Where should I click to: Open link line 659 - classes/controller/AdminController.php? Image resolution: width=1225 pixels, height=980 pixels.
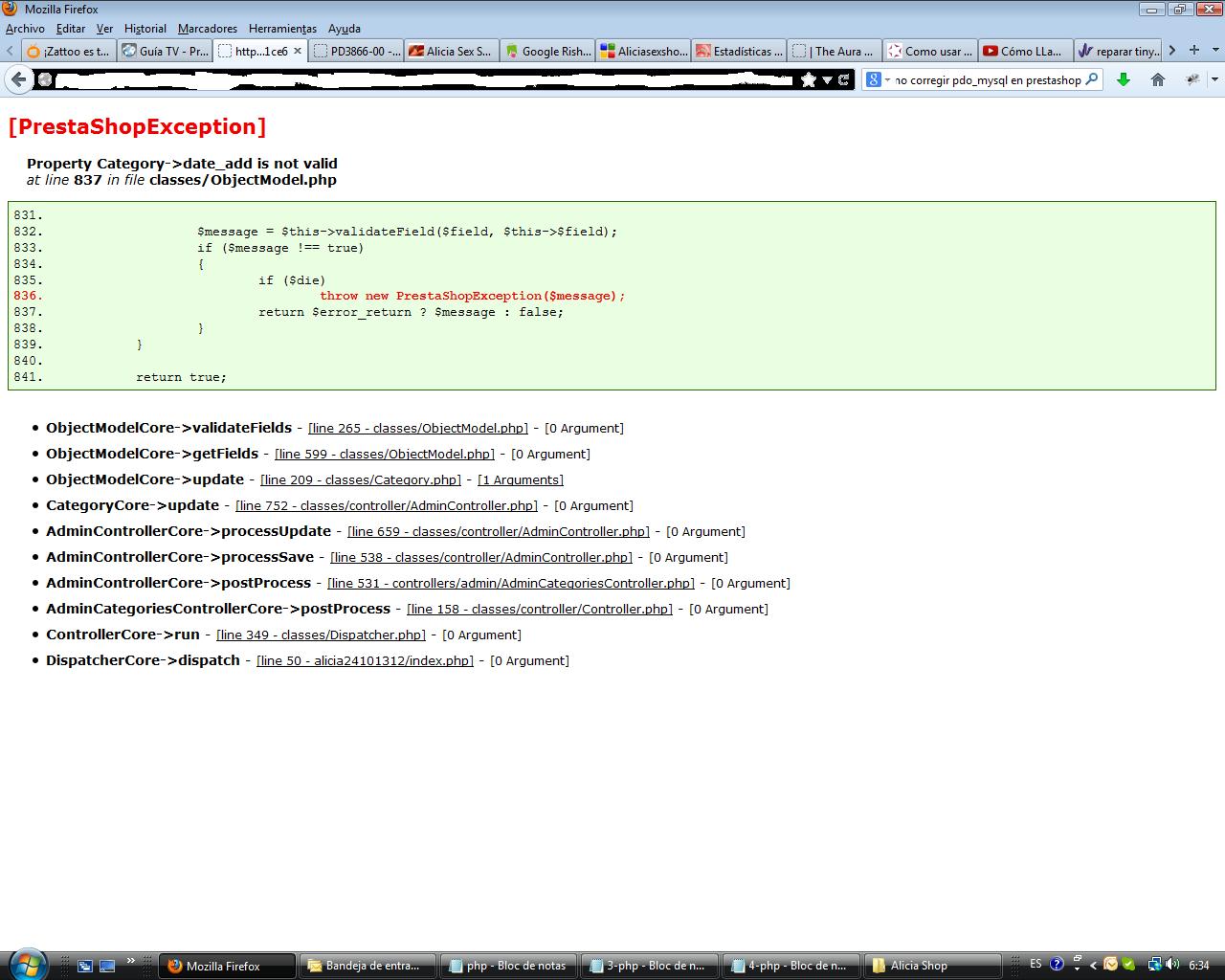click(x=499, y=531)
